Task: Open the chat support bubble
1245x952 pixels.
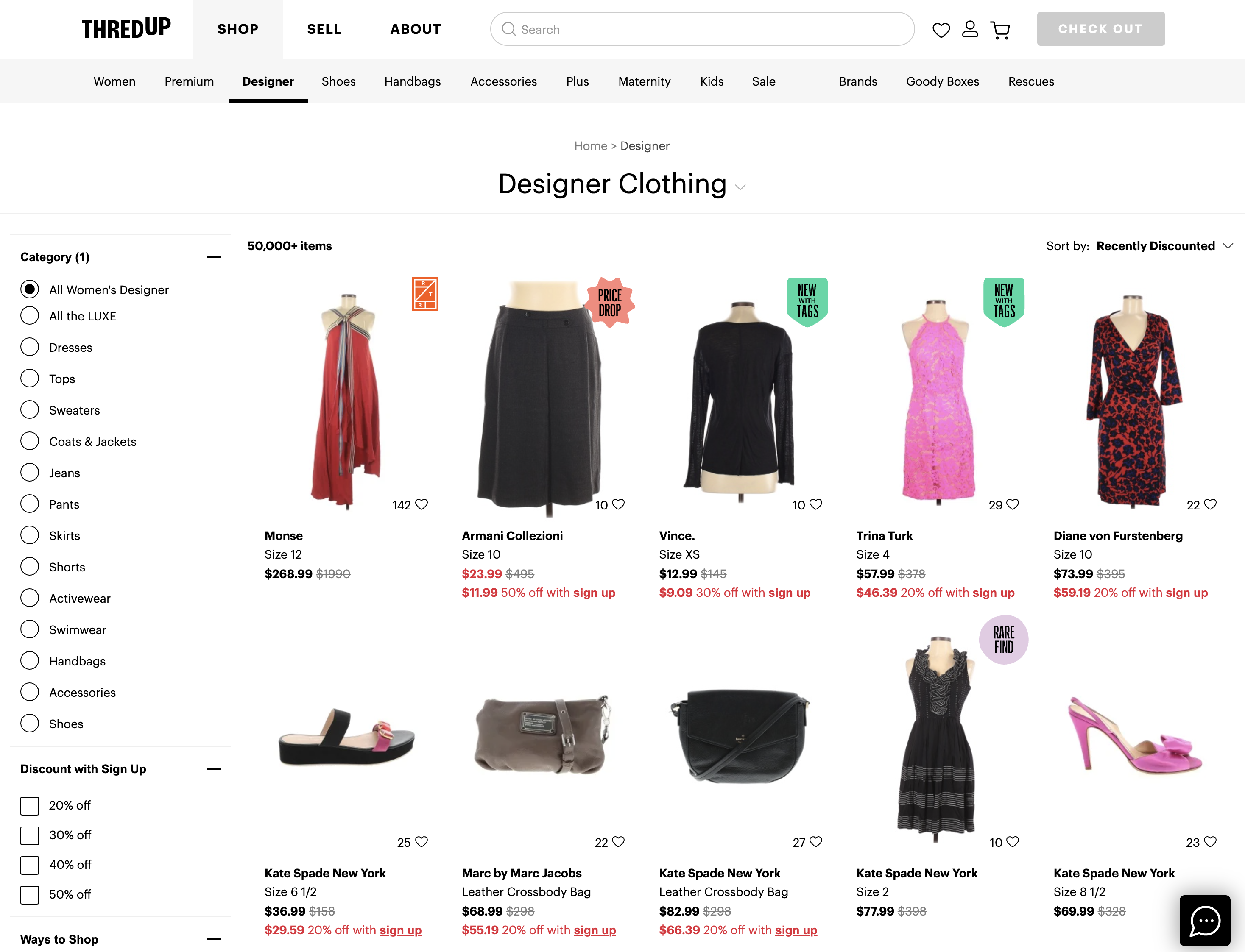Action: tap(1205, 921)
